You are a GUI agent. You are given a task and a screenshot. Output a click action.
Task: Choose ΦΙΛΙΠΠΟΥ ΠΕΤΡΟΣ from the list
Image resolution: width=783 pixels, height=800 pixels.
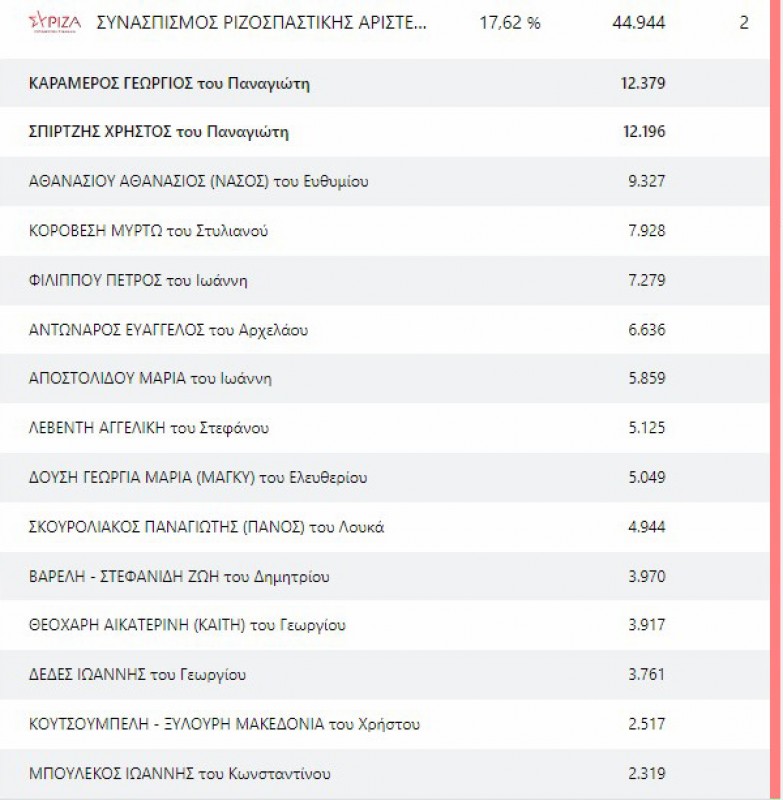[139, 281]
